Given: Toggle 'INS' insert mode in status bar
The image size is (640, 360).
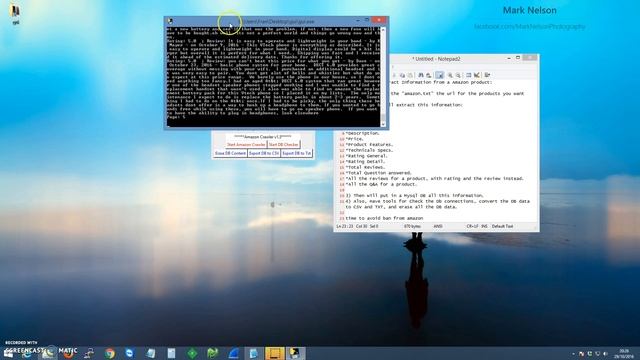Looking at the screenshot, I should coord(484,226).
